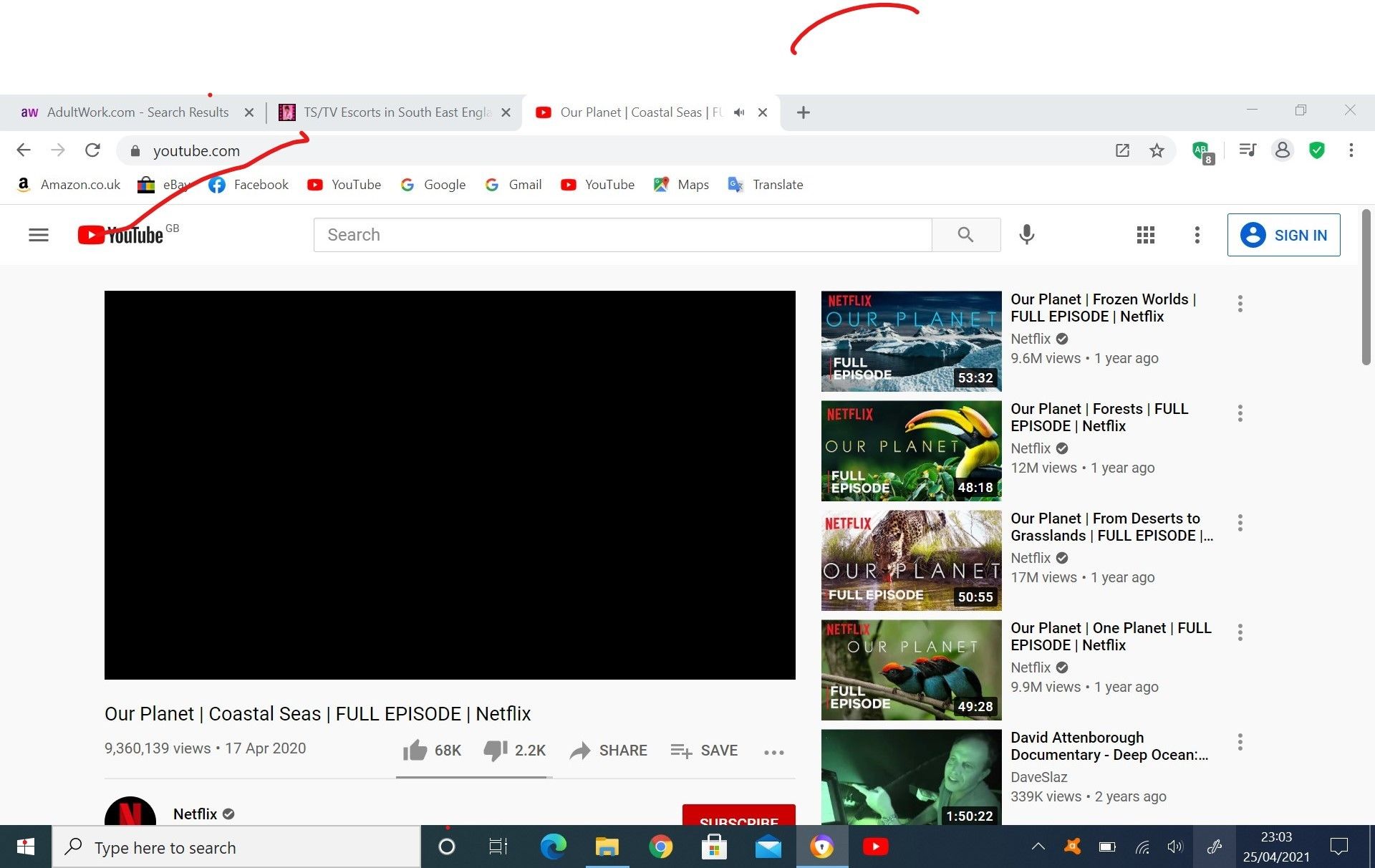This screenshot has height=868, width=1375.
Task: Close the AdultWork.com tab
Action: click(x=249, y=112)
